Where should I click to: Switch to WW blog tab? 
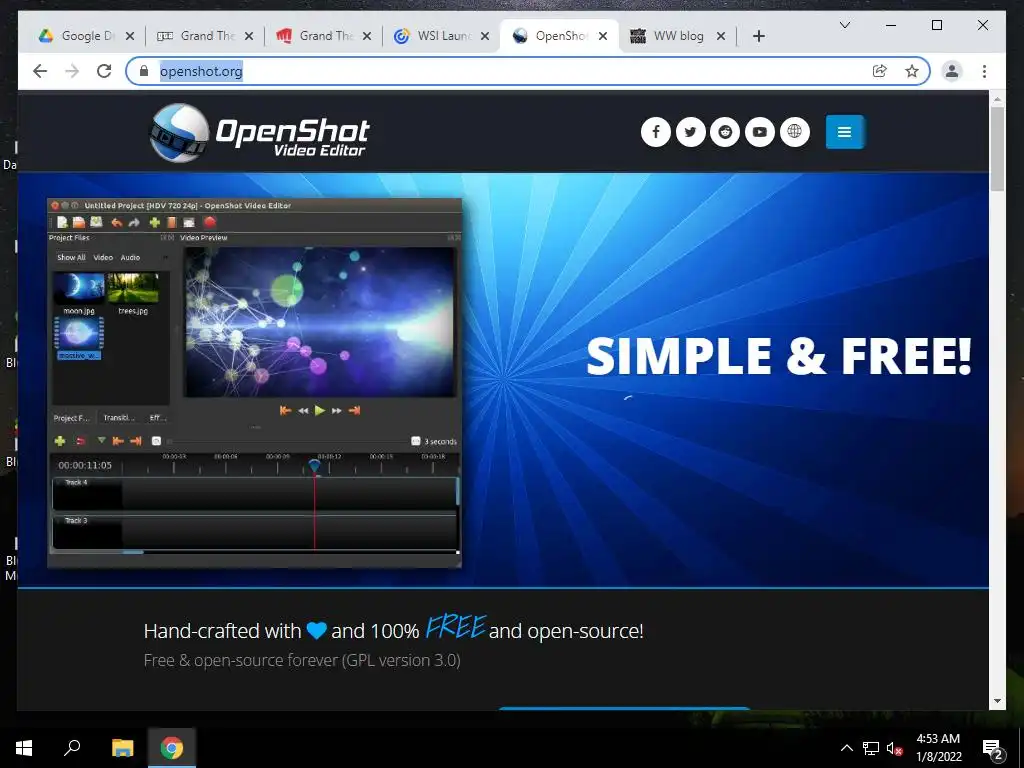[x=677, y=36]
